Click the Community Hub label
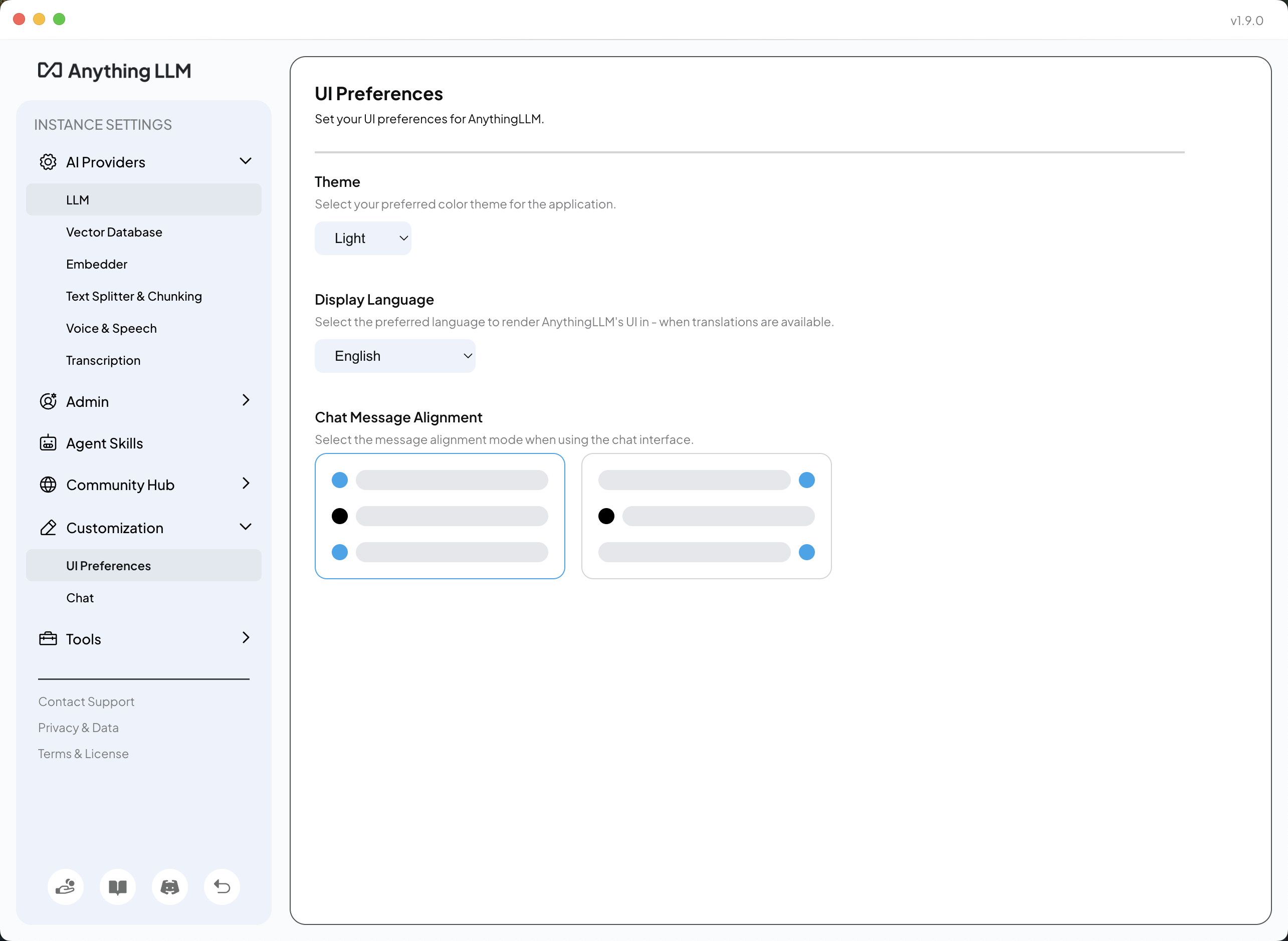Image resolution: width=1288 pixels, height=941 pixels. [120, 485]
